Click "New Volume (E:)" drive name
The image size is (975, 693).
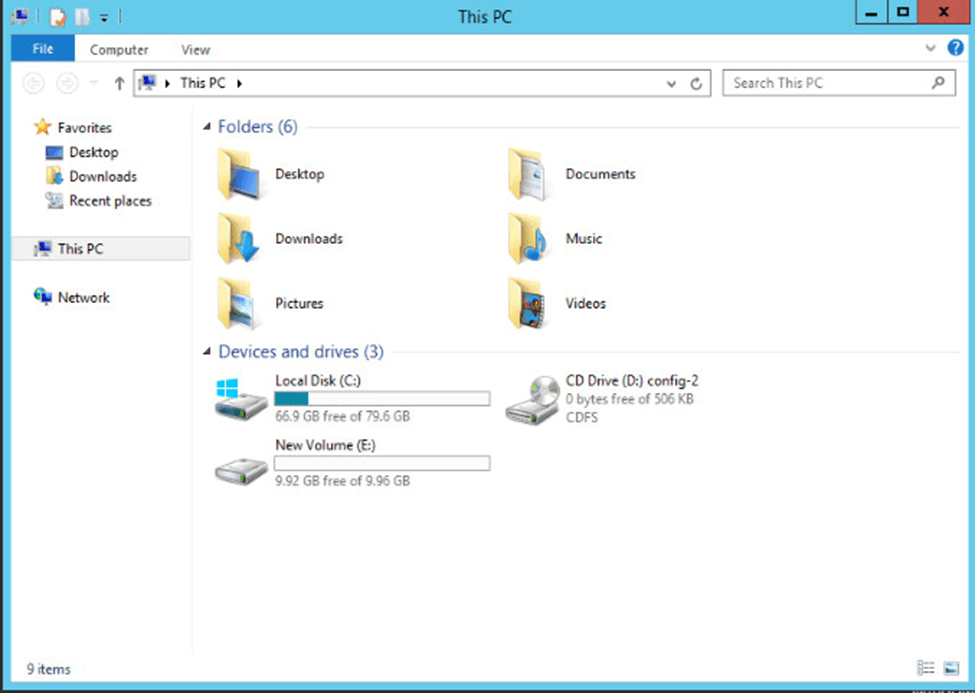click(325, 445)
